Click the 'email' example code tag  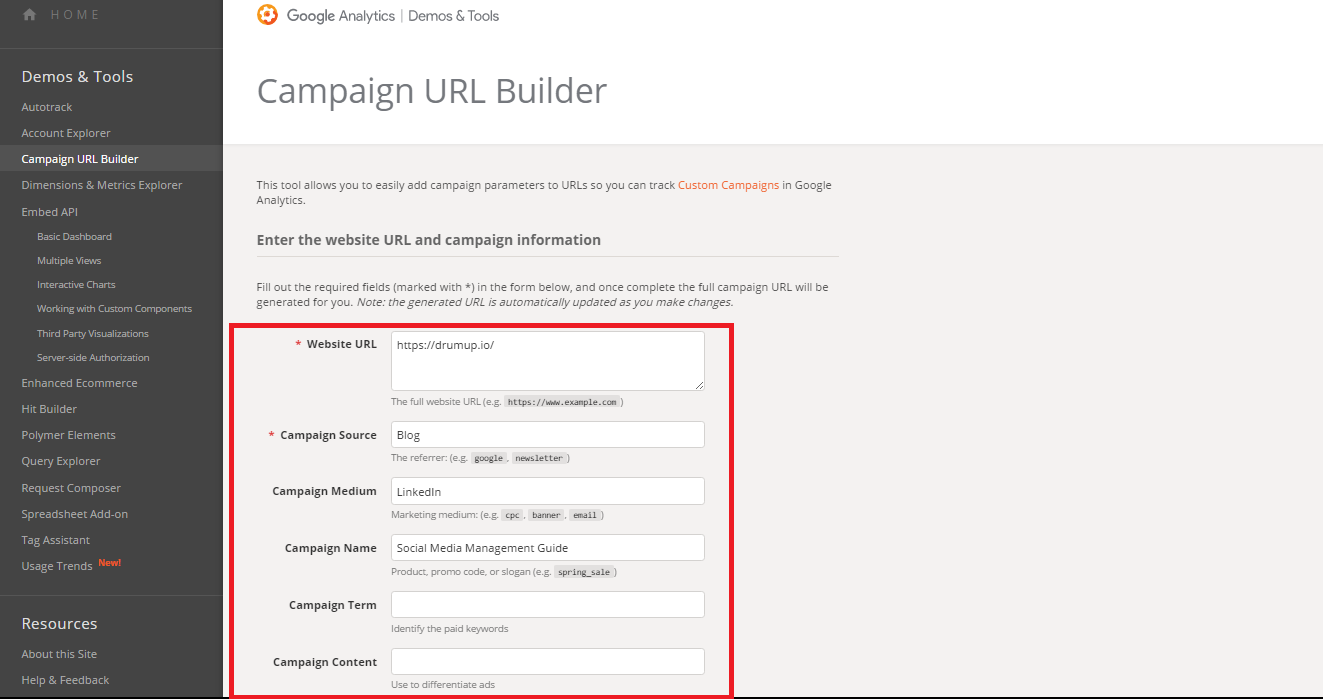click(x=584, y=515)
